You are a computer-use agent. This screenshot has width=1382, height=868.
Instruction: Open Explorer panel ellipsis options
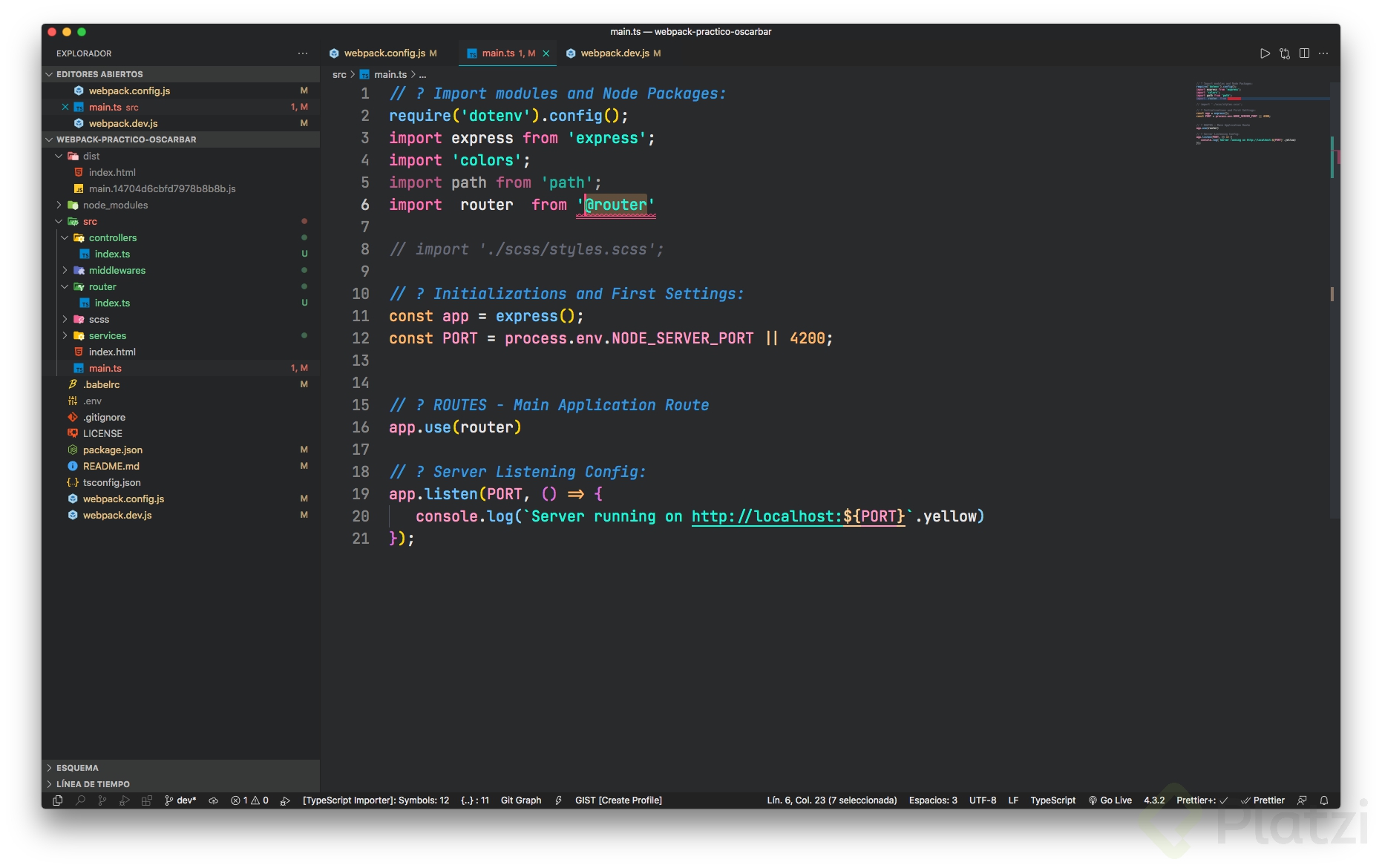tap(303, 53)
